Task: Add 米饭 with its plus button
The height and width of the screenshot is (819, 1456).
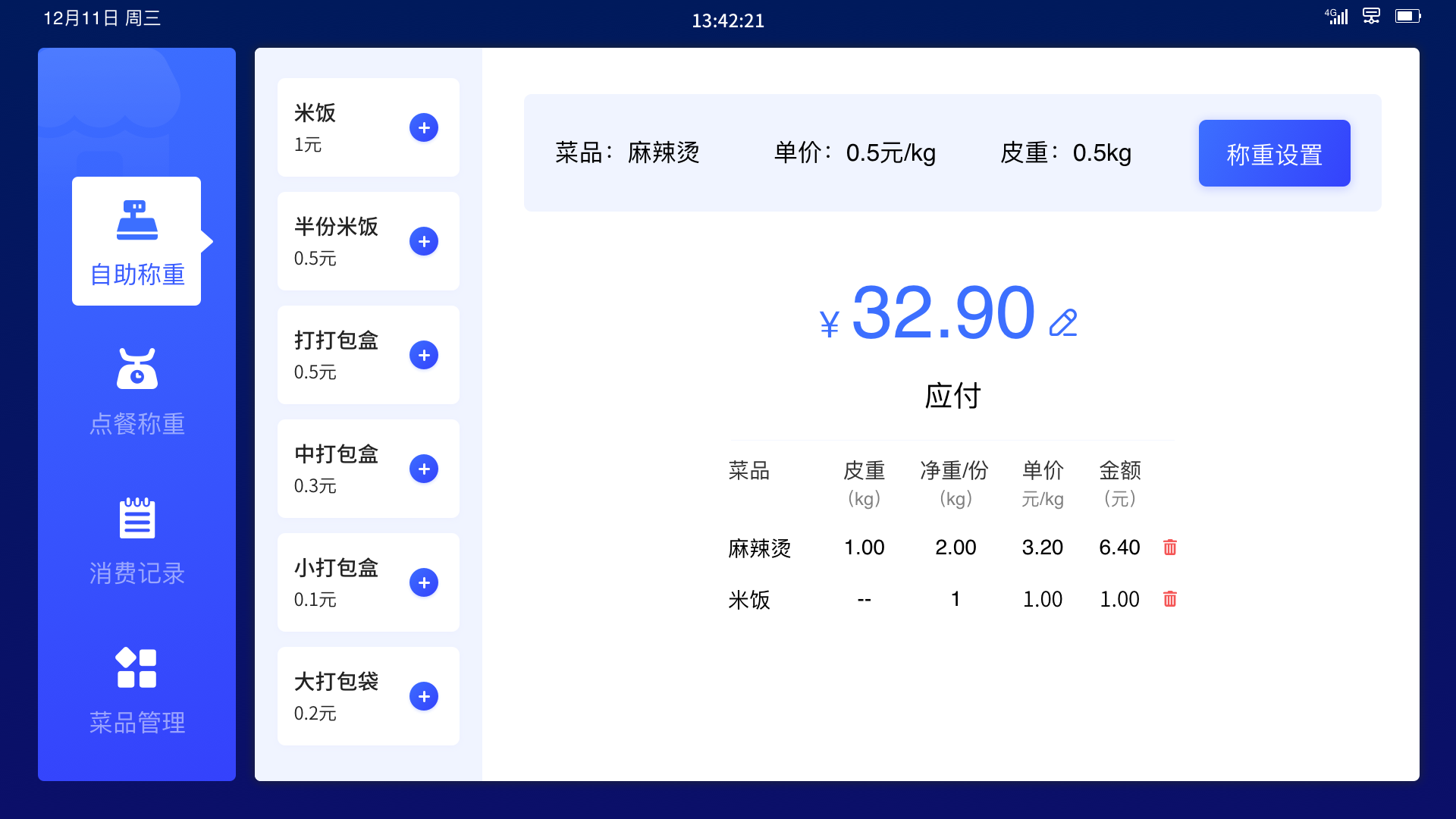Action: click(424, 127)
